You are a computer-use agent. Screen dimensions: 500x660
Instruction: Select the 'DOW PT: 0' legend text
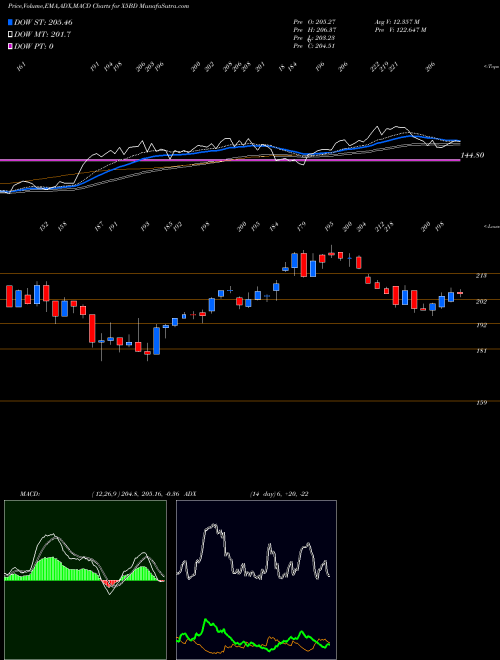[34, 46]
